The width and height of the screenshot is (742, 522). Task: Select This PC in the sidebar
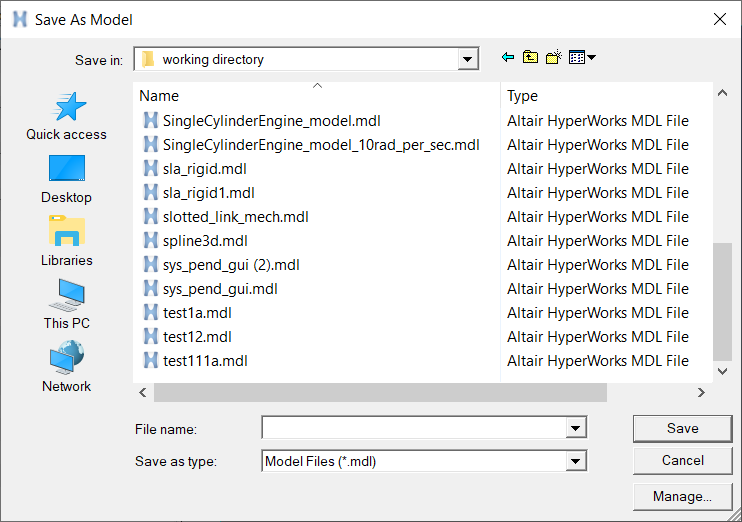66,296
